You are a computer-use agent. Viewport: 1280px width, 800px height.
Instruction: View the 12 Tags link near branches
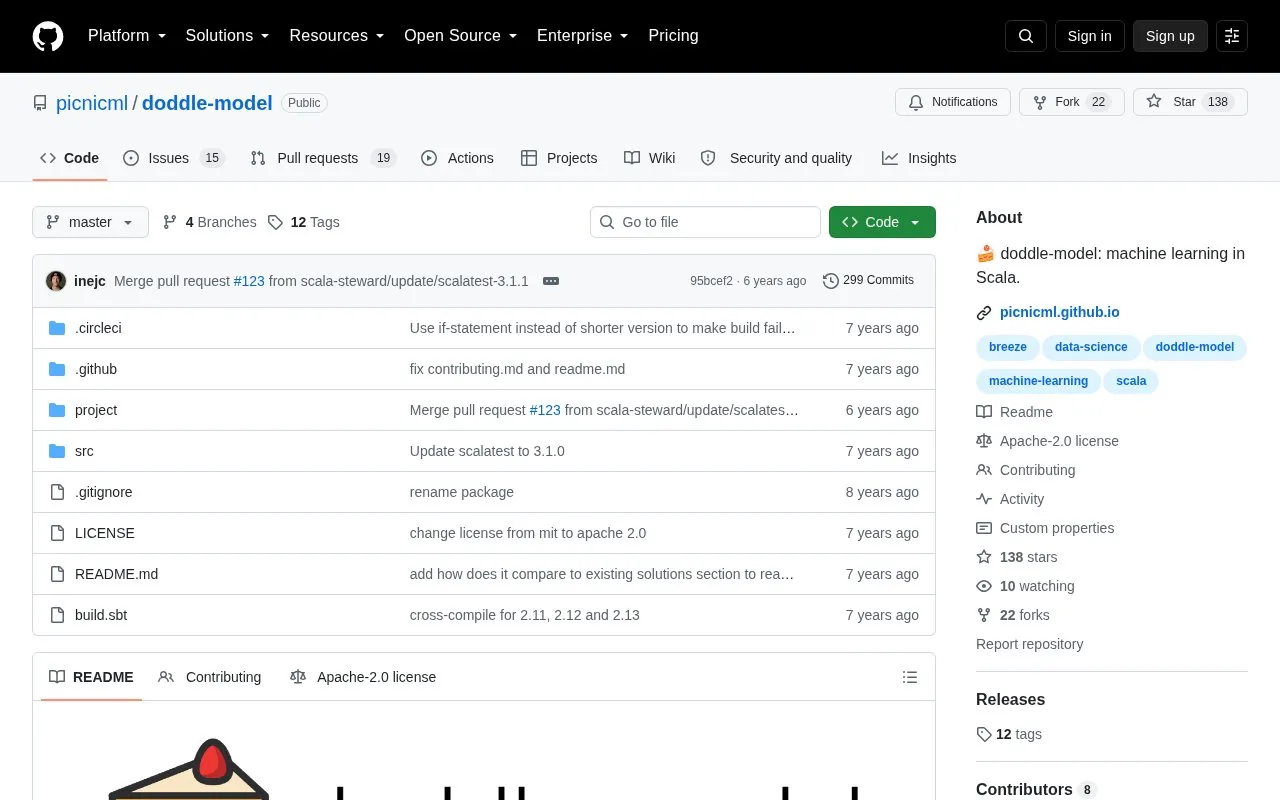(x=304, y=222)
